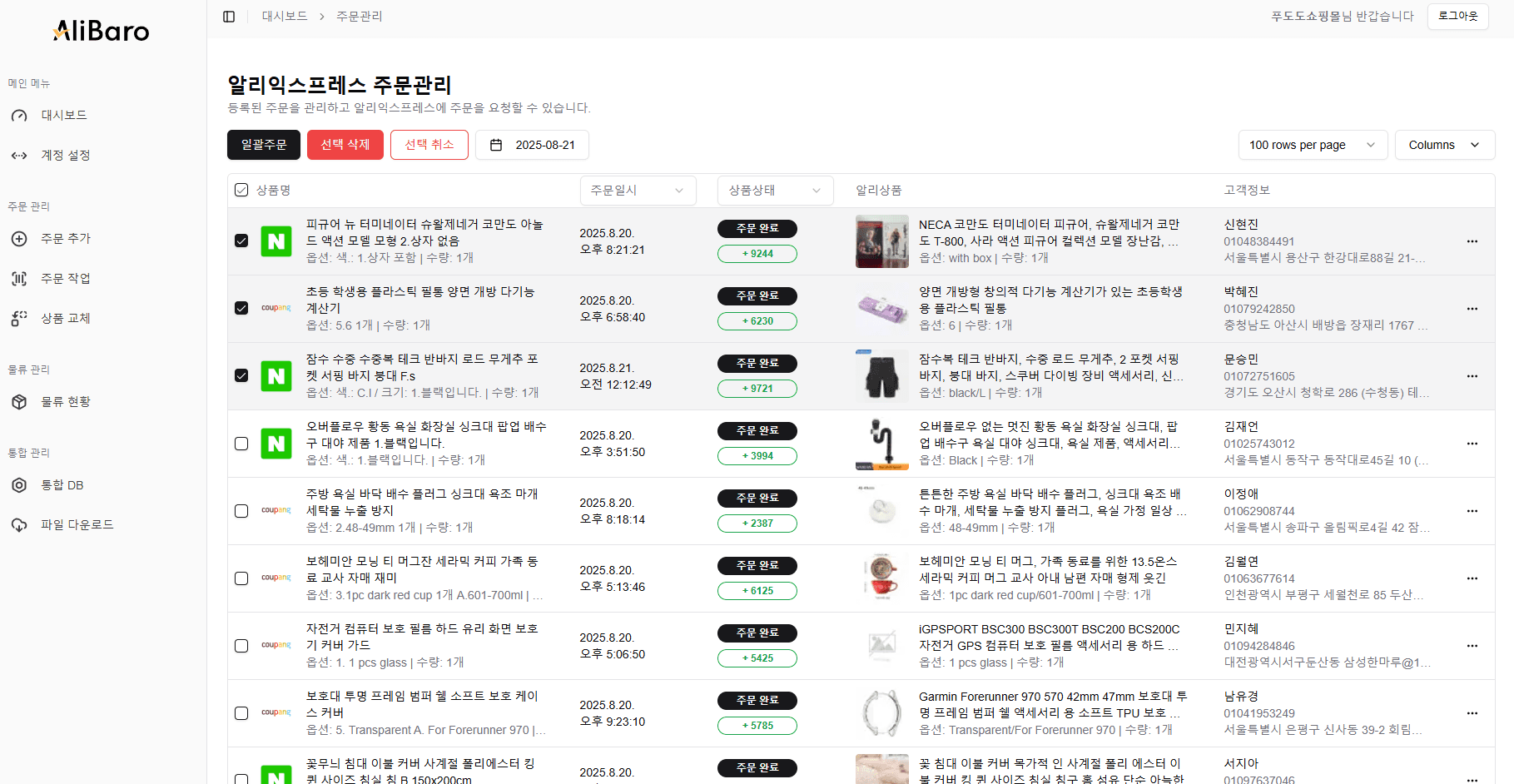Toggle the sidebar panel icon
Viewport: 1514px width, 784px height.
click(x=229, y=17)
